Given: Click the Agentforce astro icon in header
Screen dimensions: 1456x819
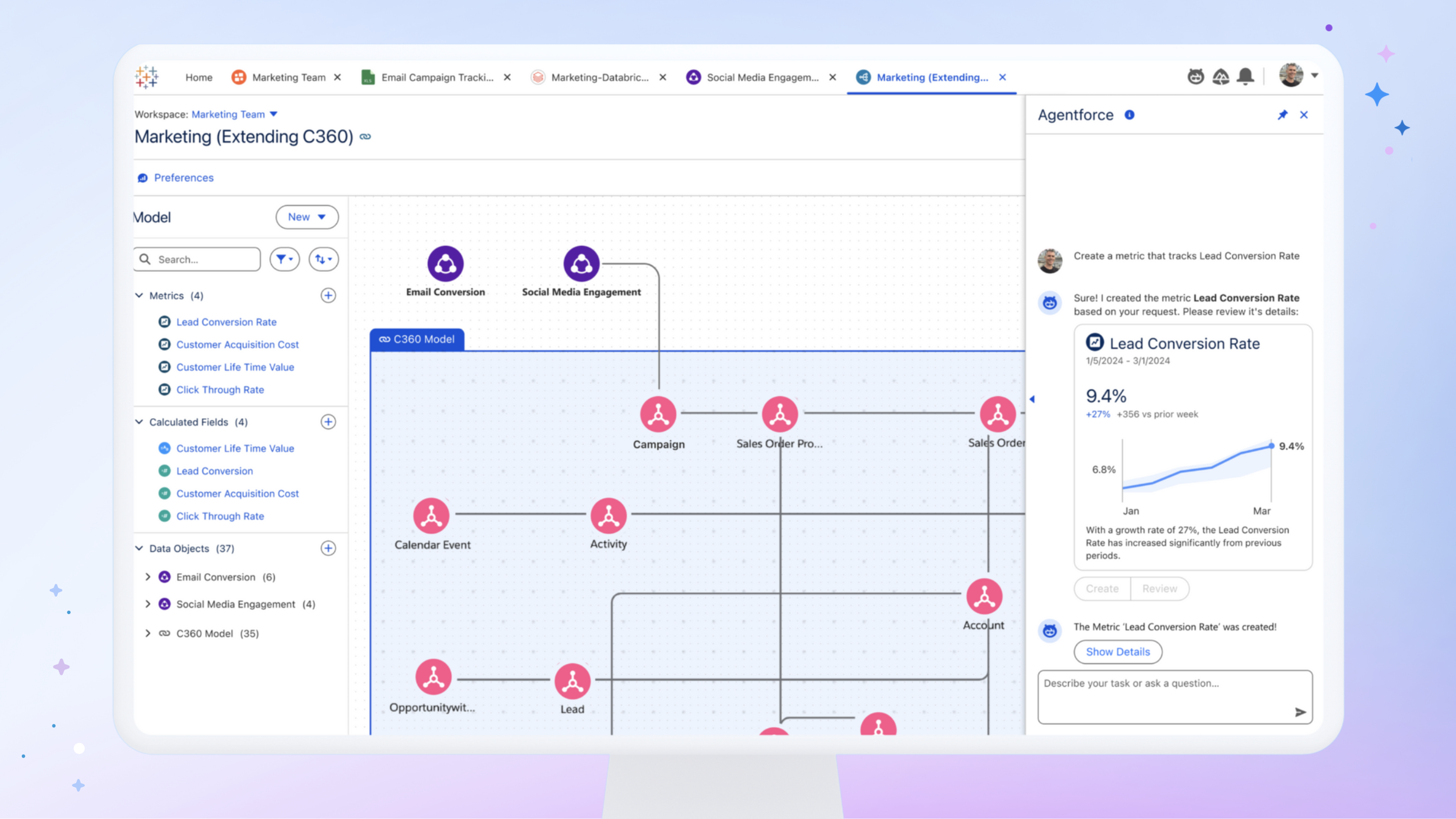Looking at the screenshot, I should coord(1196,76).
